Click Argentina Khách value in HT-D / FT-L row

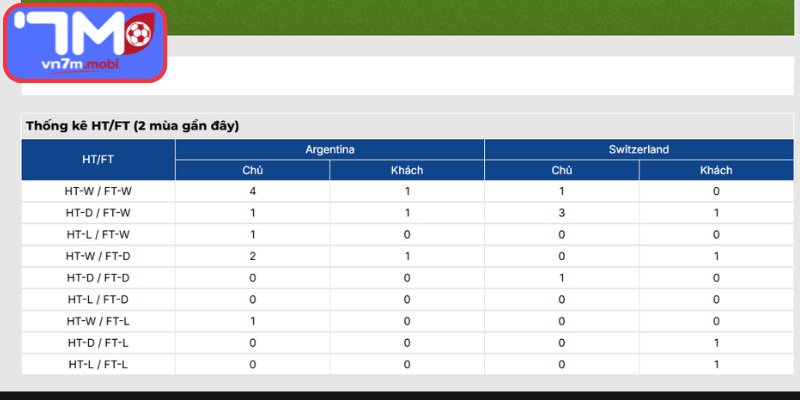pos(407,343)
